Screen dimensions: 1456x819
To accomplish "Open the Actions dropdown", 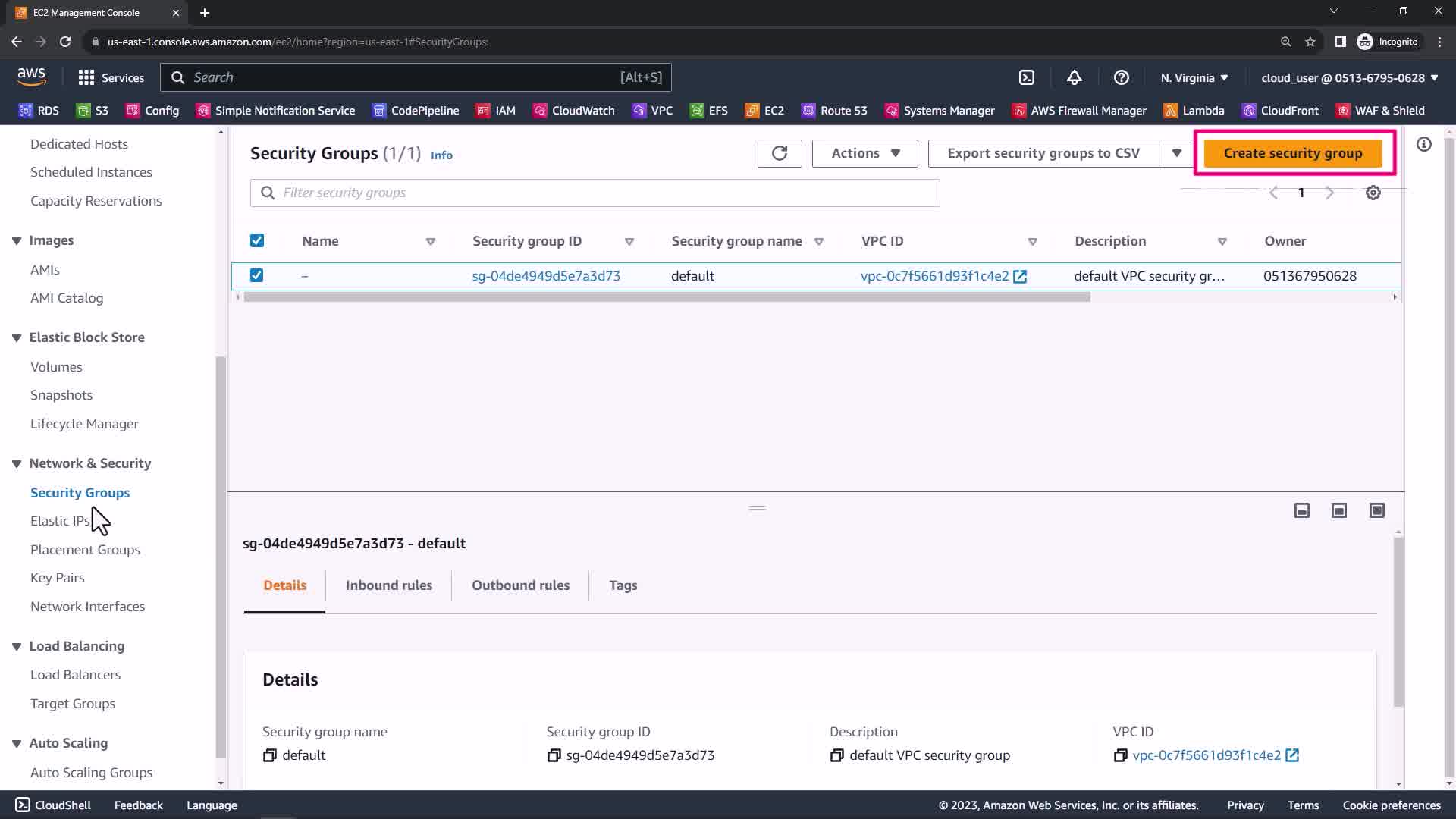I will pos(864,153).
